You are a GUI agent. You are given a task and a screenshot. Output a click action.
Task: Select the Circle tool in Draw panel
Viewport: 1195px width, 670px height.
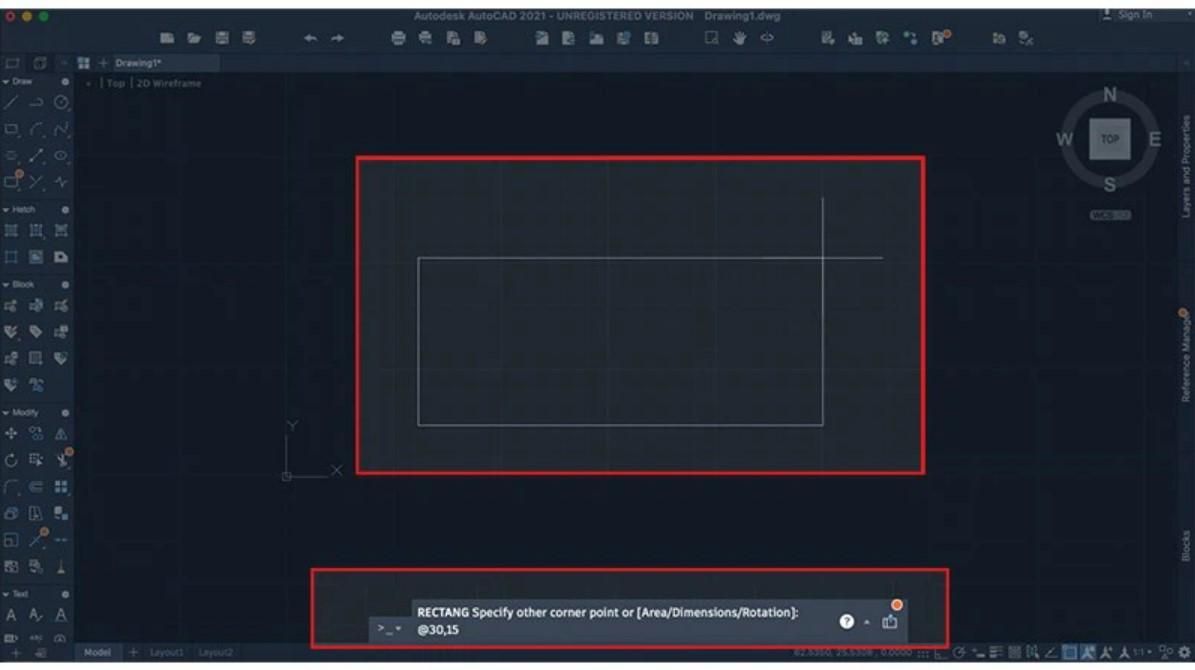61,103
